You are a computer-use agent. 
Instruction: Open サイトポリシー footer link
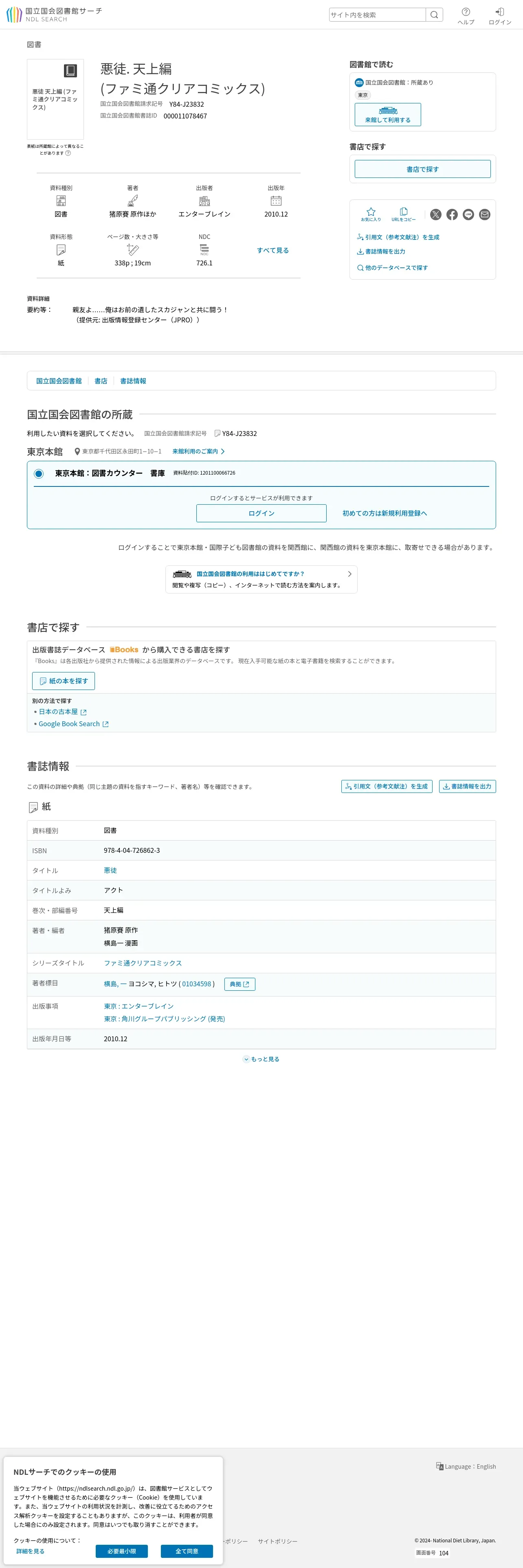tap(278, 1541)
